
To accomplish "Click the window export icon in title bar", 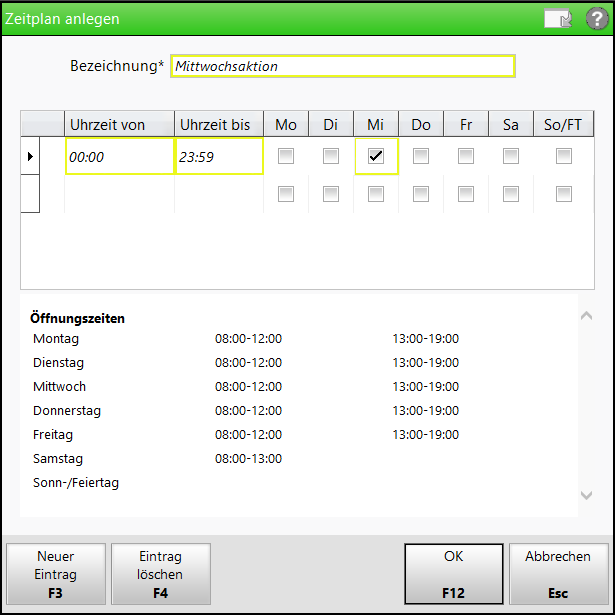I will pyautogui.click(x=557, y=19).
